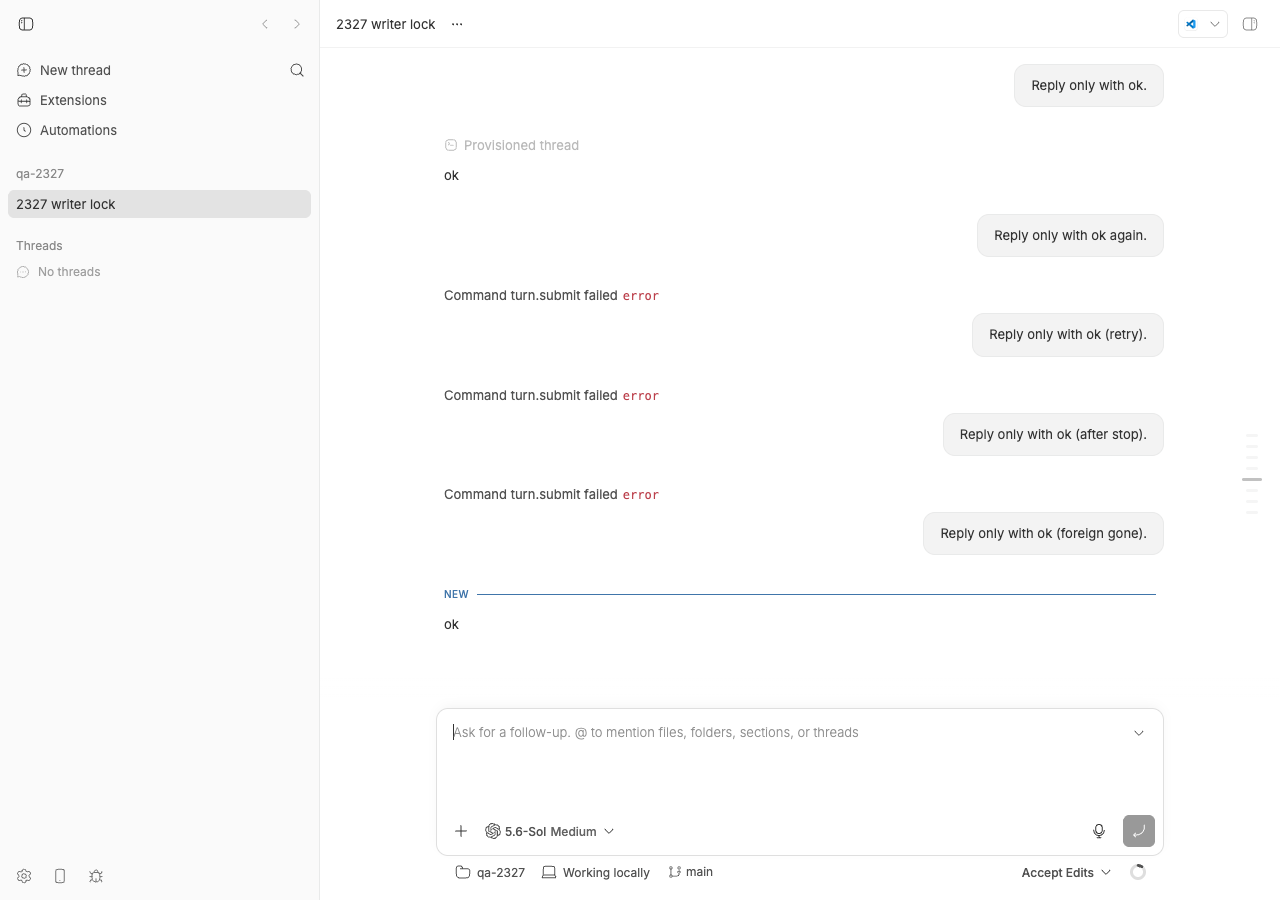Select the "2327 writer lock" thread in sidebar
Viewport: 1280px width, 900px height.
[x=159, y=204]
